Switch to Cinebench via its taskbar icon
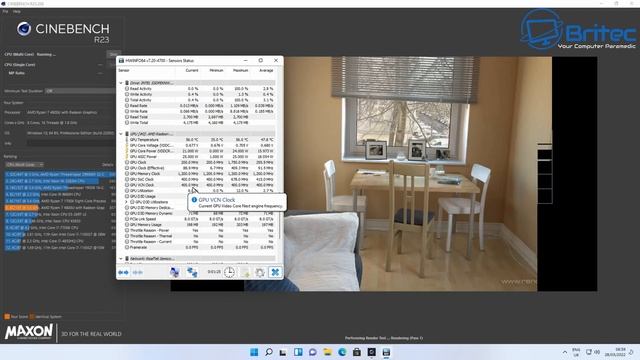Image resolution: width=640 pixels, height=360 pixels. coord(371,352)
